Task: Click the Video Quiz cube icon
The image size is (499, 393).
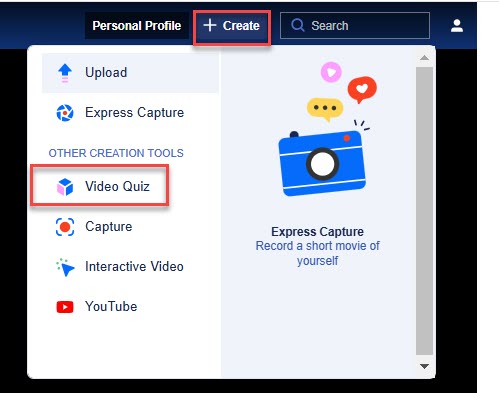Action: tap(65, 187)
